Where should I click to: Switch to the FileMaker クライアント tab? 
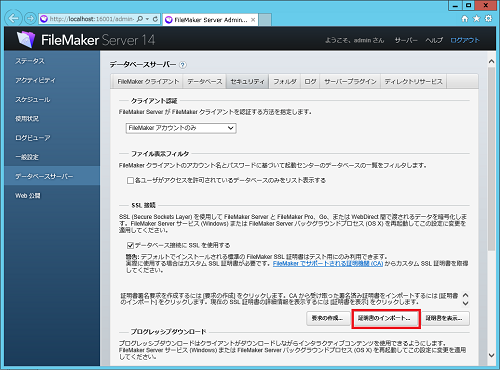coord(148,82)
